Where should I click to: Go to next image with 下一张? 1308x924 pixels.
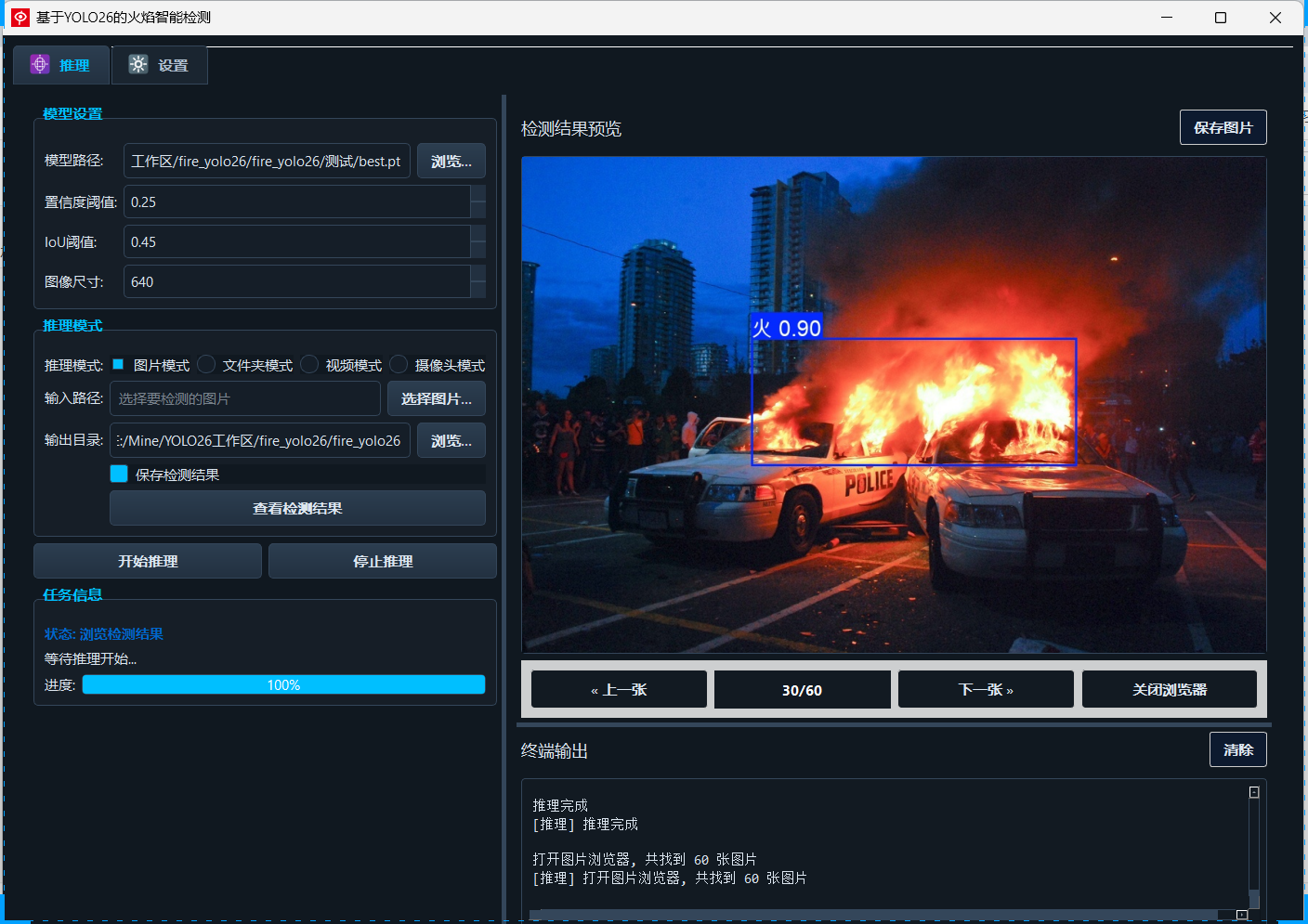[985, 689]
